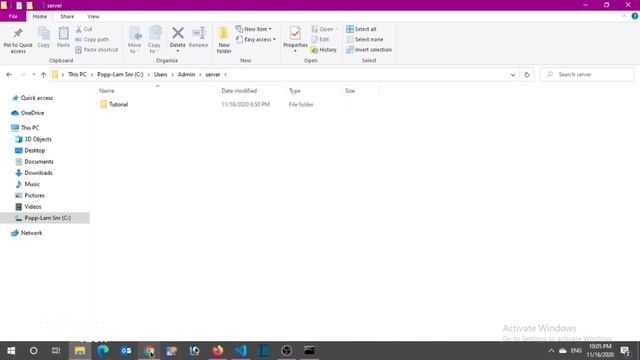Switch to the View ribbon tab
The width and height of the screenshot is (640, 360).
93,16
